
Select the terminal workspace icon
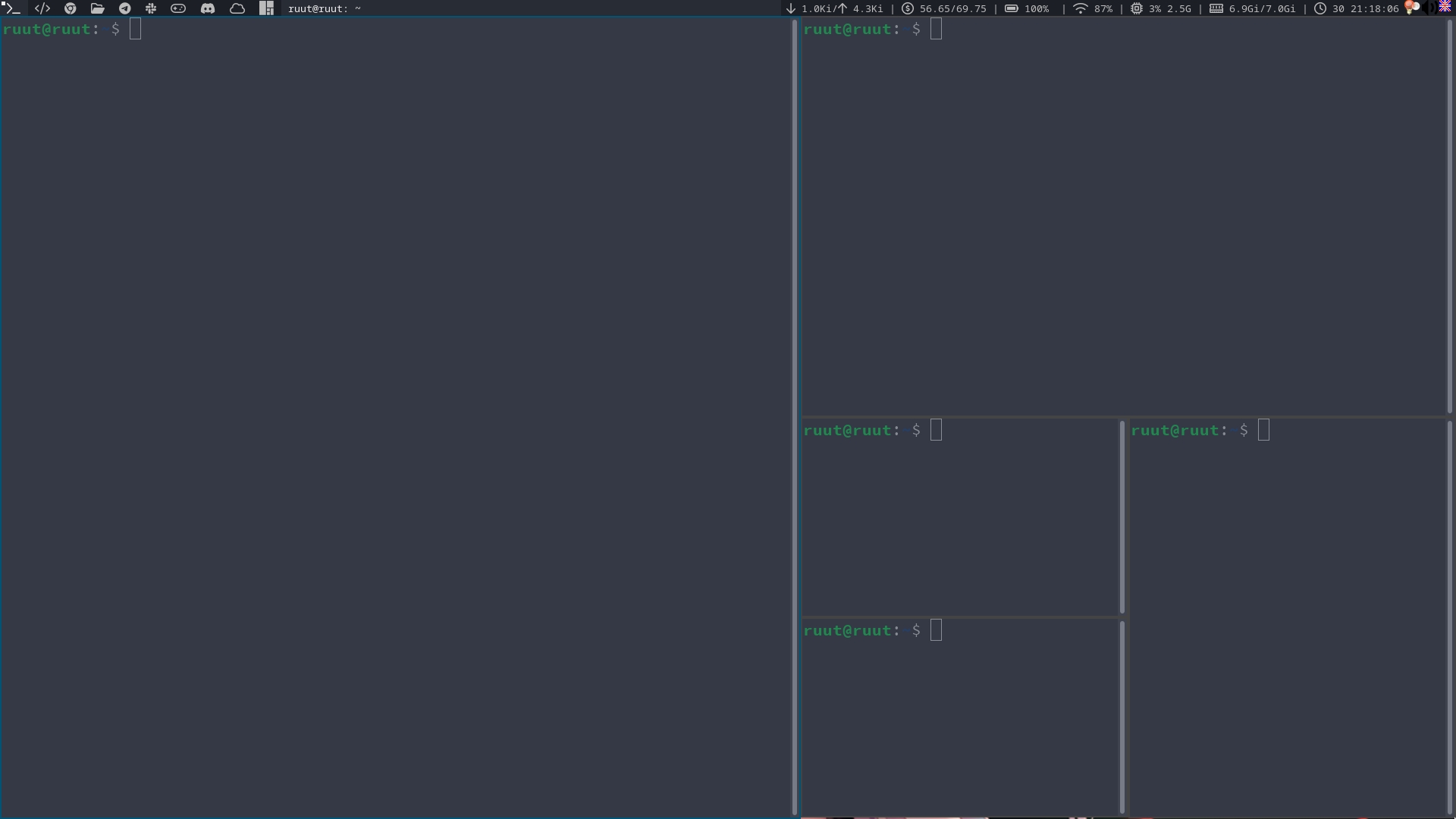pyautogui.click(x=11, y=8)
